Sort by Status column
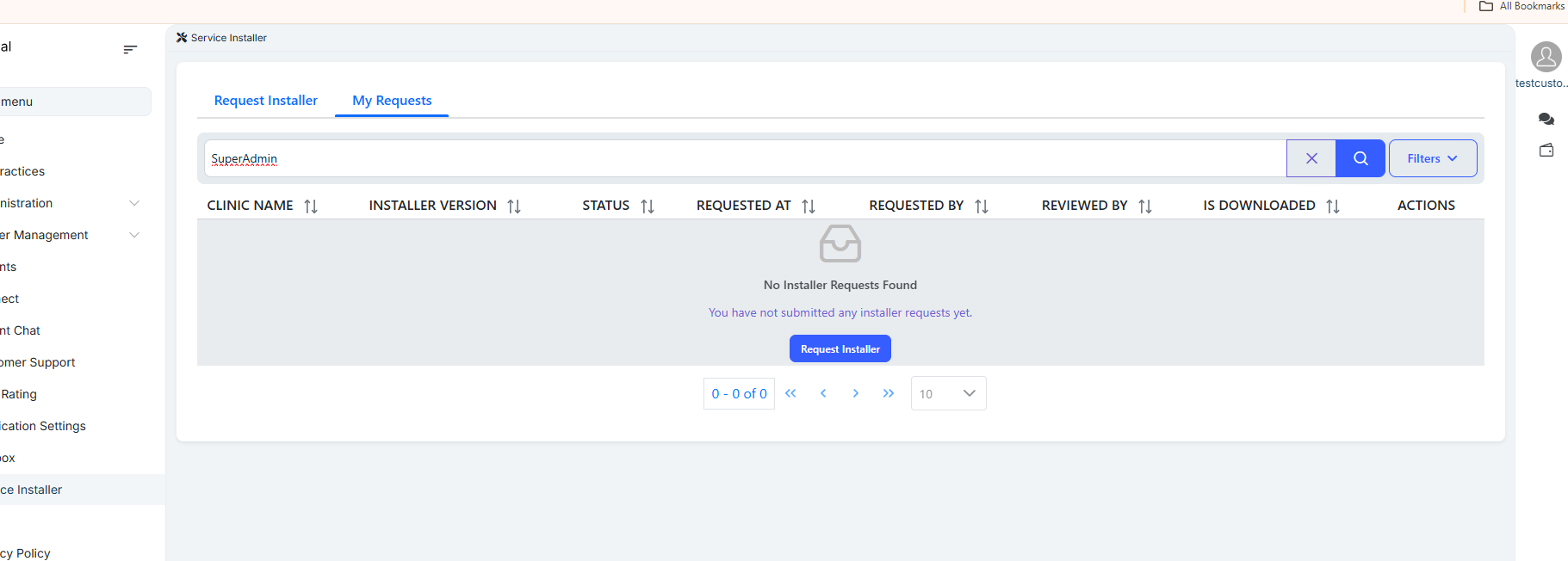The height and width of the screenshot is (561, 1568). 648,207
